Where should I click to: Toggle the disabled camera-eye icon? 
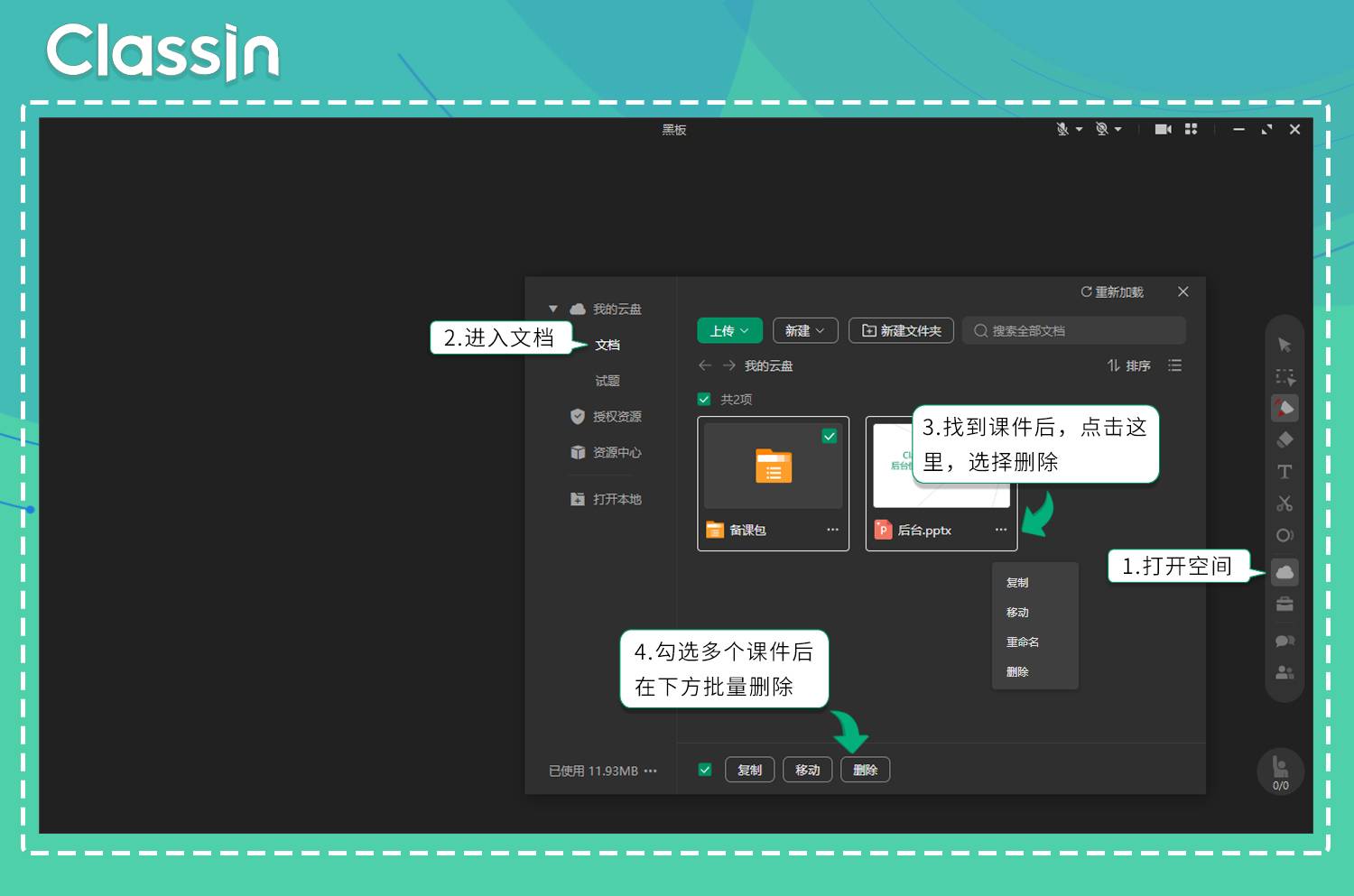[x=1101, y=129]
